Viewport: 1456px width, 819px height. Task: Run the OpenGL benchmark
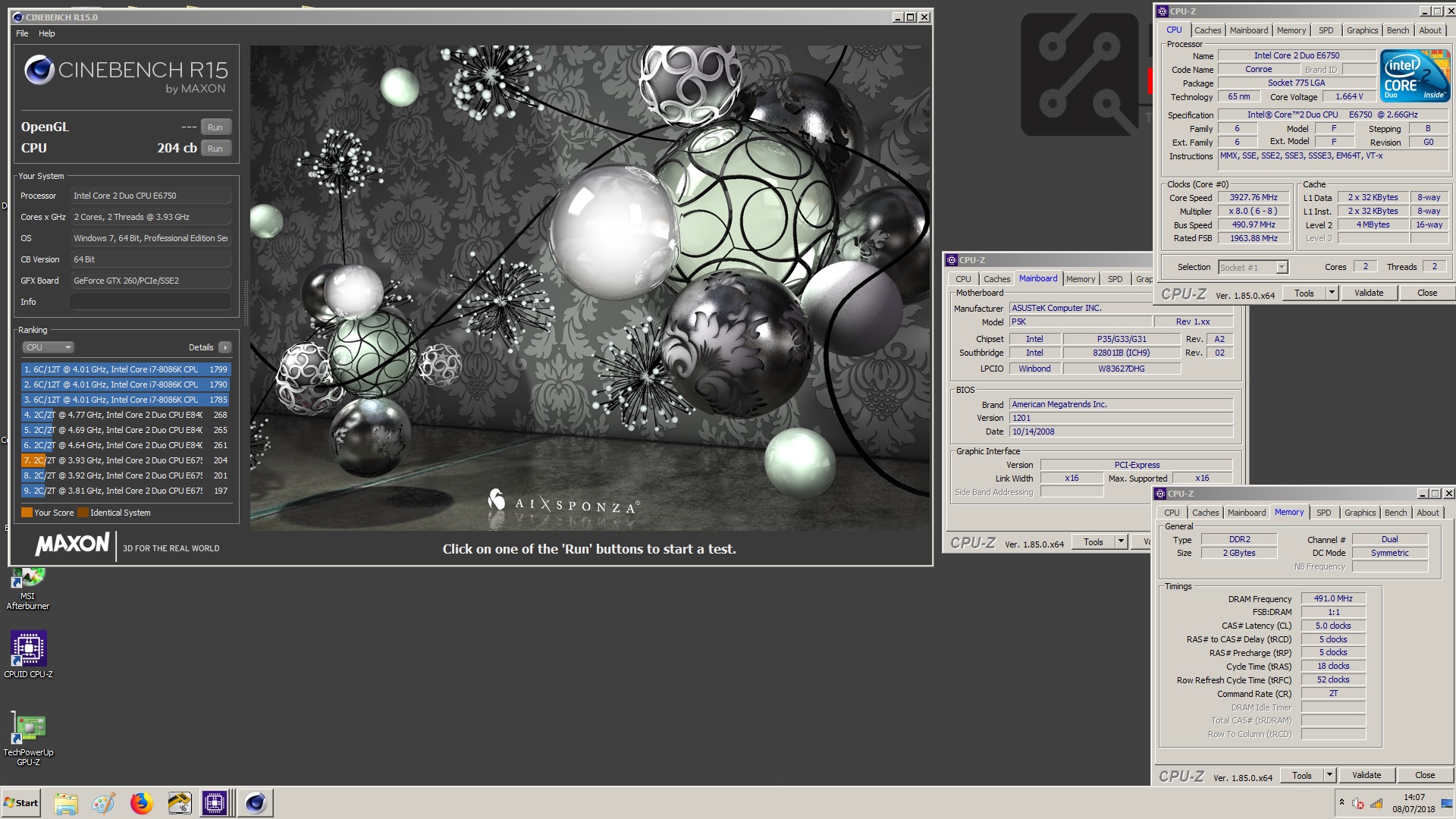click(x=215, y=127)
